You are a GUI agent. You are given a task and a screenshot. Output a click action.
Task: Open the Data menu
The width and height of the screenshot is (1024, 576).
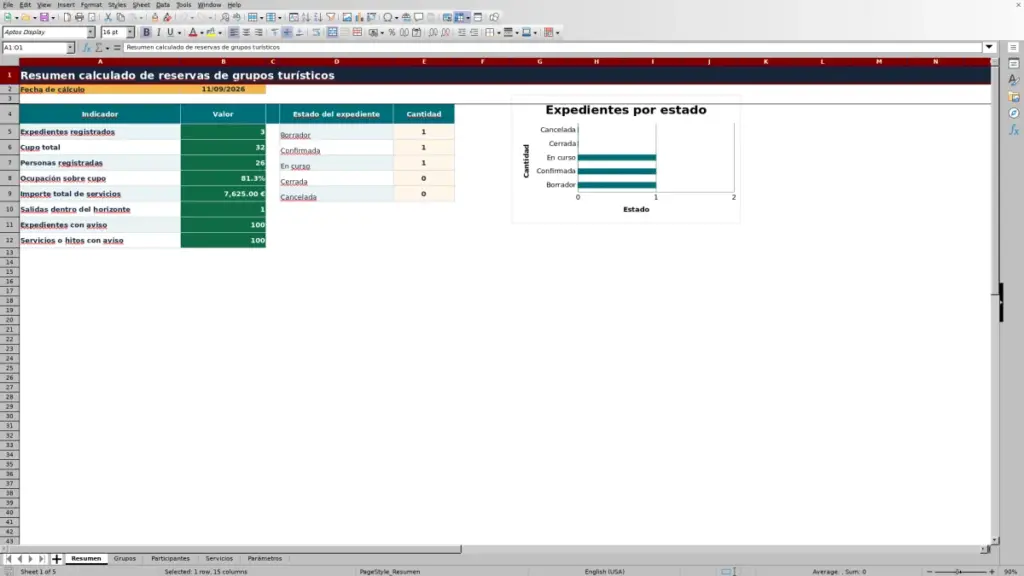[x=163, y=5]
